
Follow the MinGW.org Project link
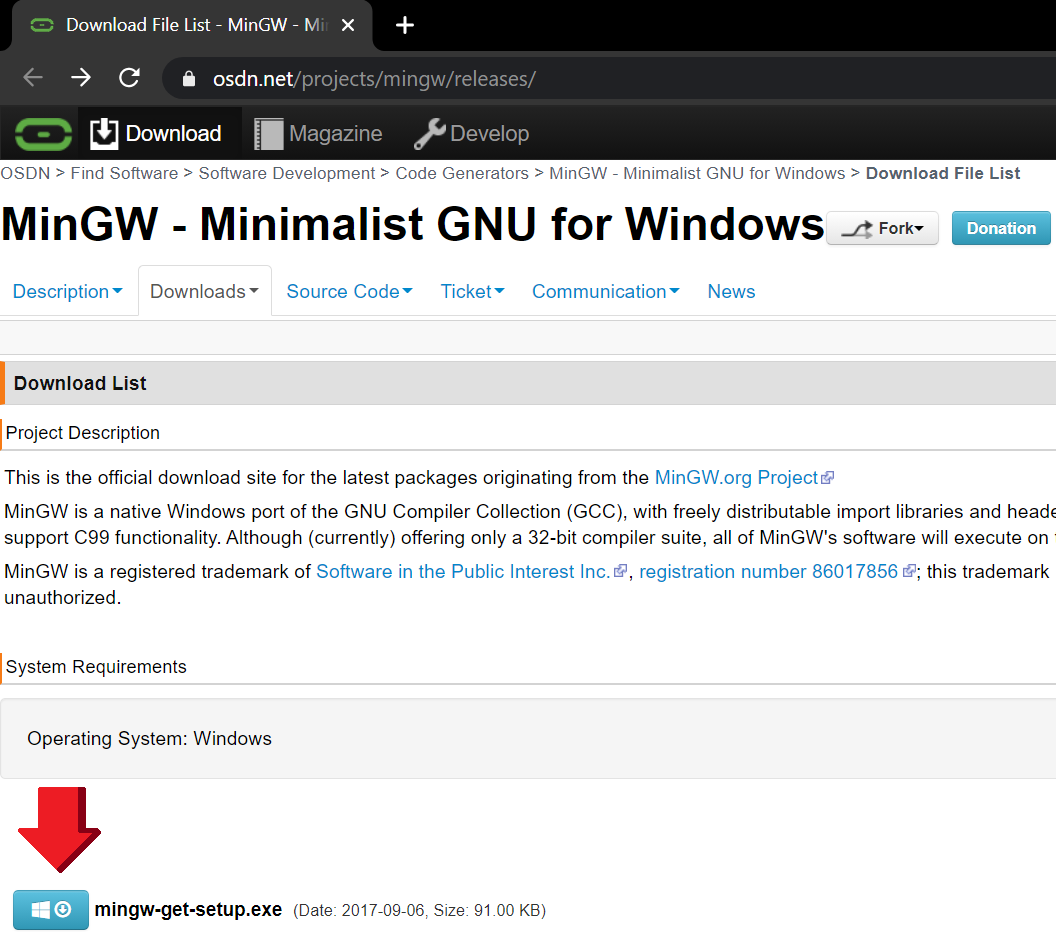coord(736,477)
